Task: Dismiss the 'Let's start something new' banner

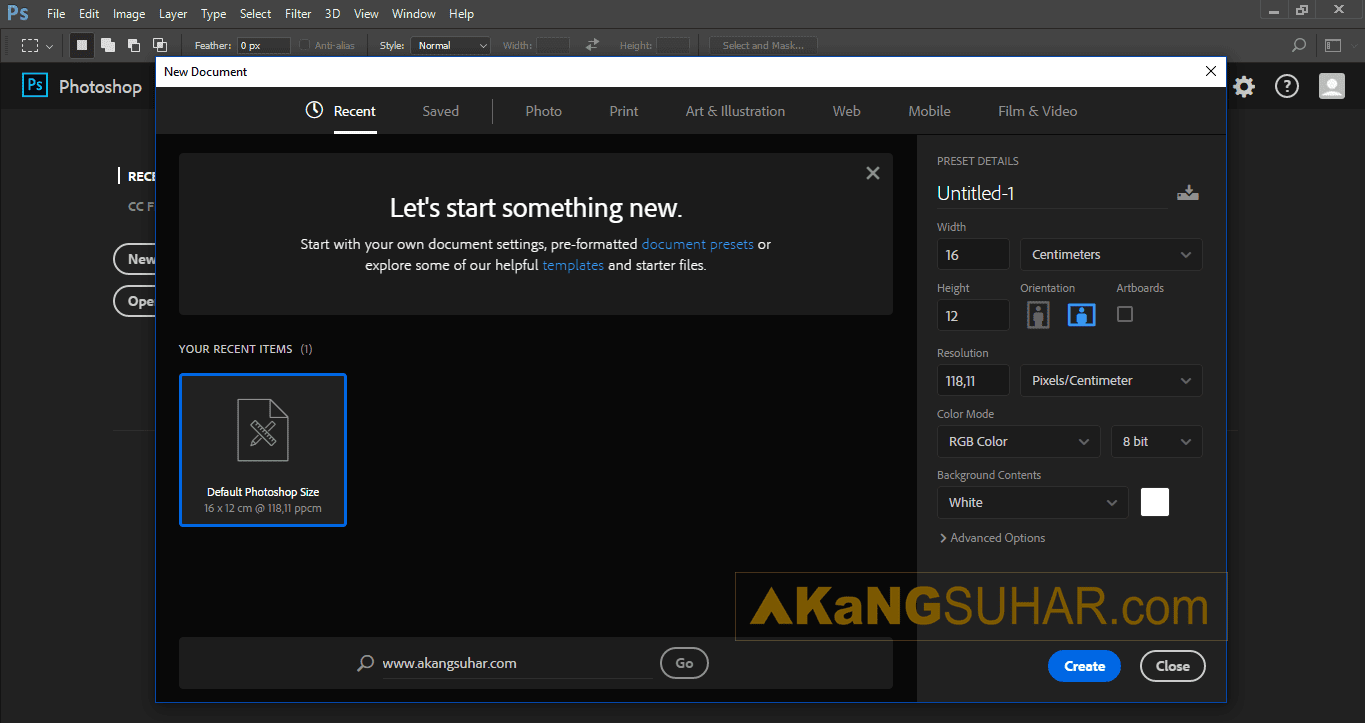Action: pyautogui.click(x=873, y=173)
